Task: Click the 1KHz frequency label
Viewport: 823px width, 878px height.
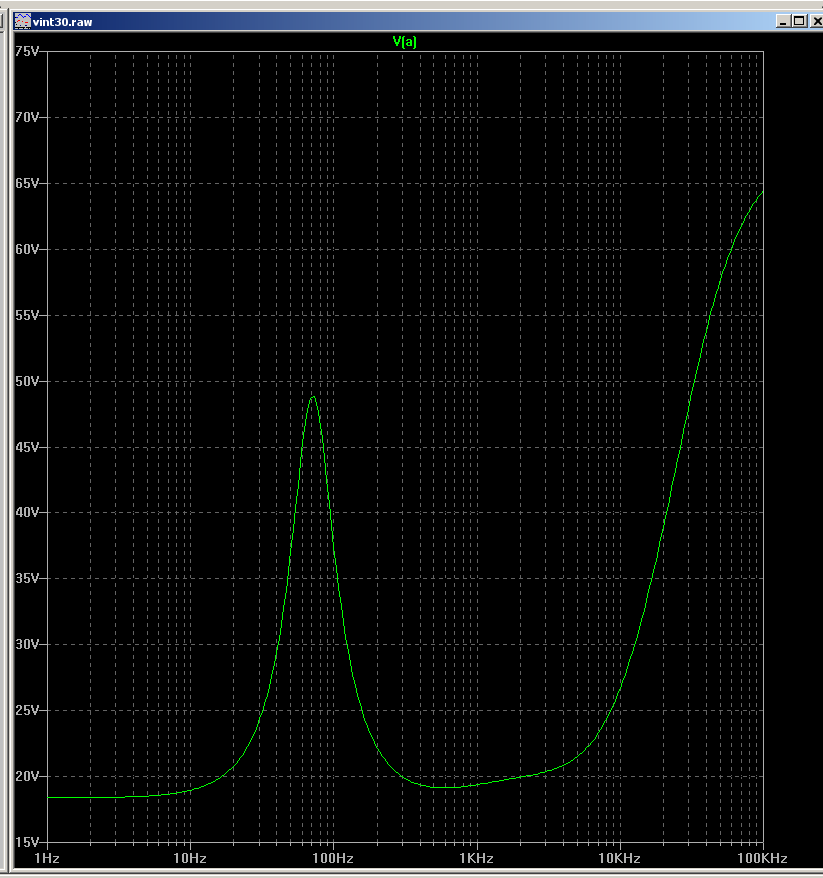Action: point(476,858)
